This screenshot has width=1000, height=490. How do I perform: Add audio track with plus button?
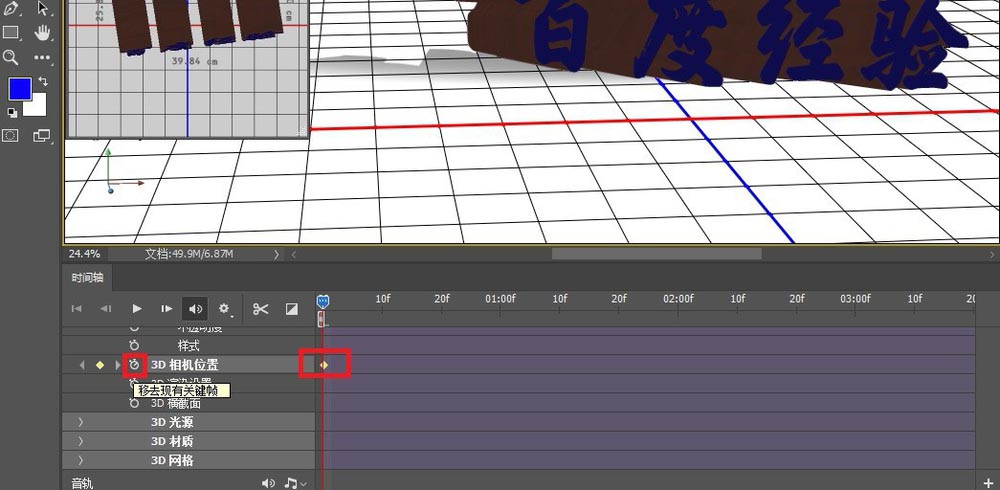(x=989, y=484)
